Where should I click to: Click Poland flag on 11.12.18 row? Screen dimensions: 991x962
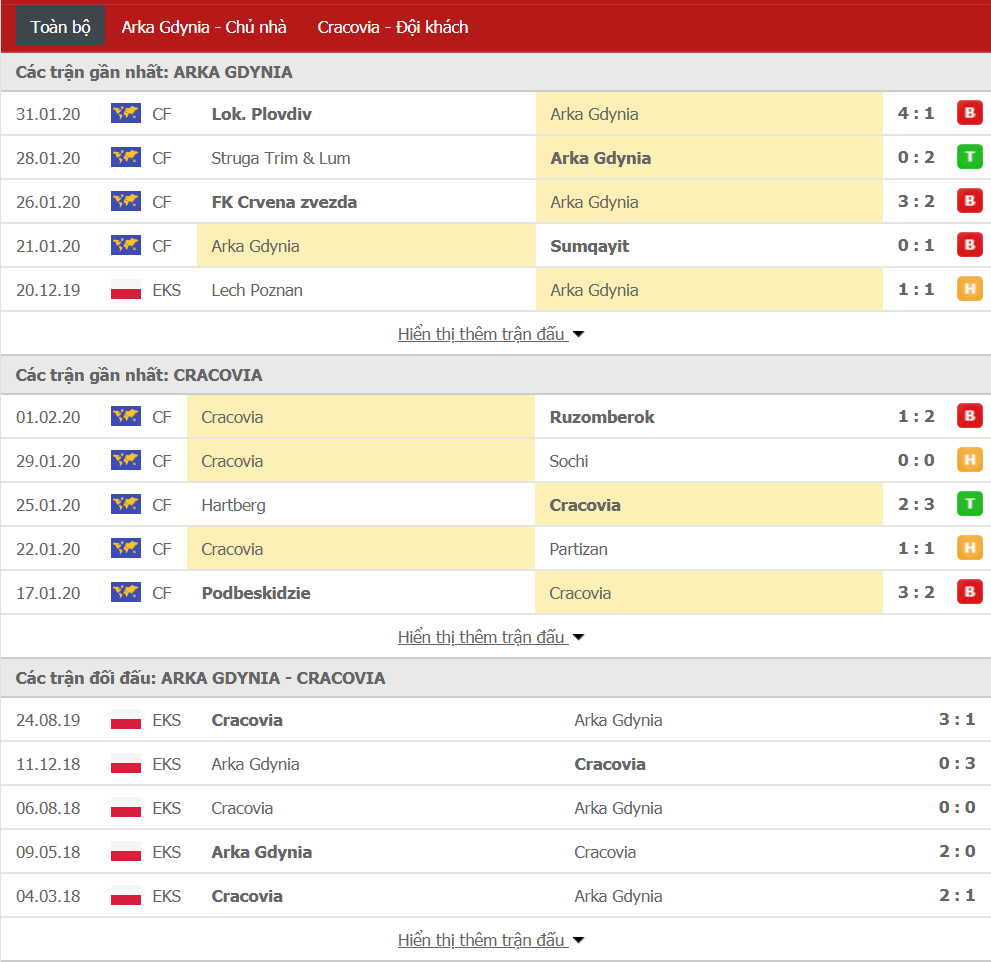pyautogui.click(x=126, y=764)
